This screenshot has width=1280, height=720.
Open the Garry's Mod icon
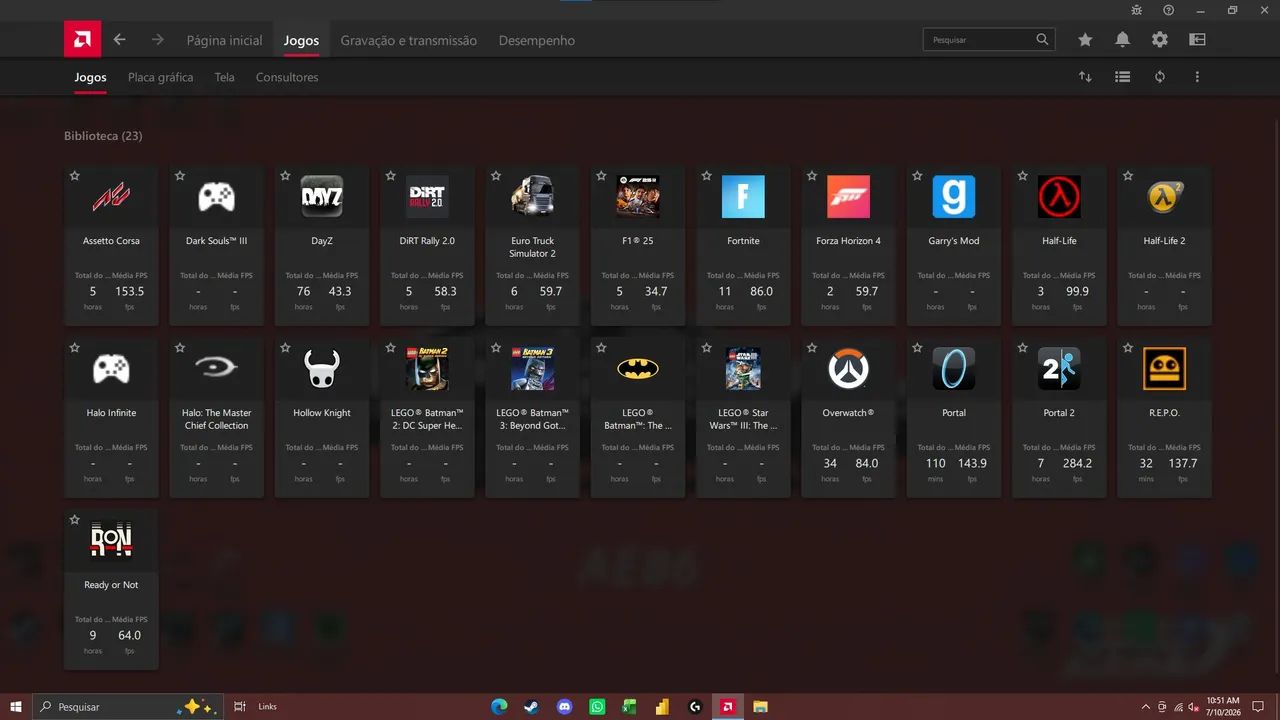click(954, 197)
